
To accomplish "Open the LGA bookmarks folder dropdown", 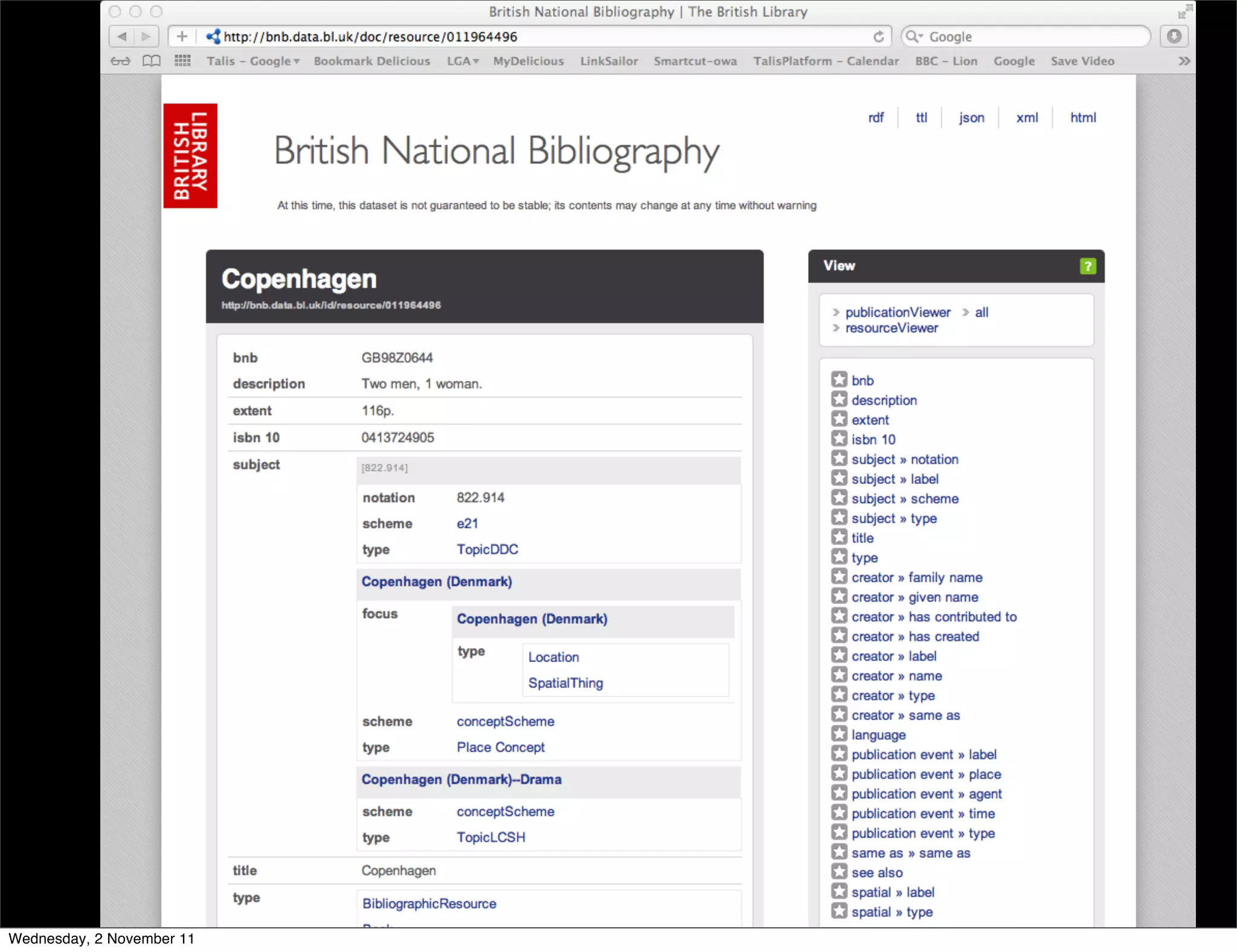I will point(463,61).
